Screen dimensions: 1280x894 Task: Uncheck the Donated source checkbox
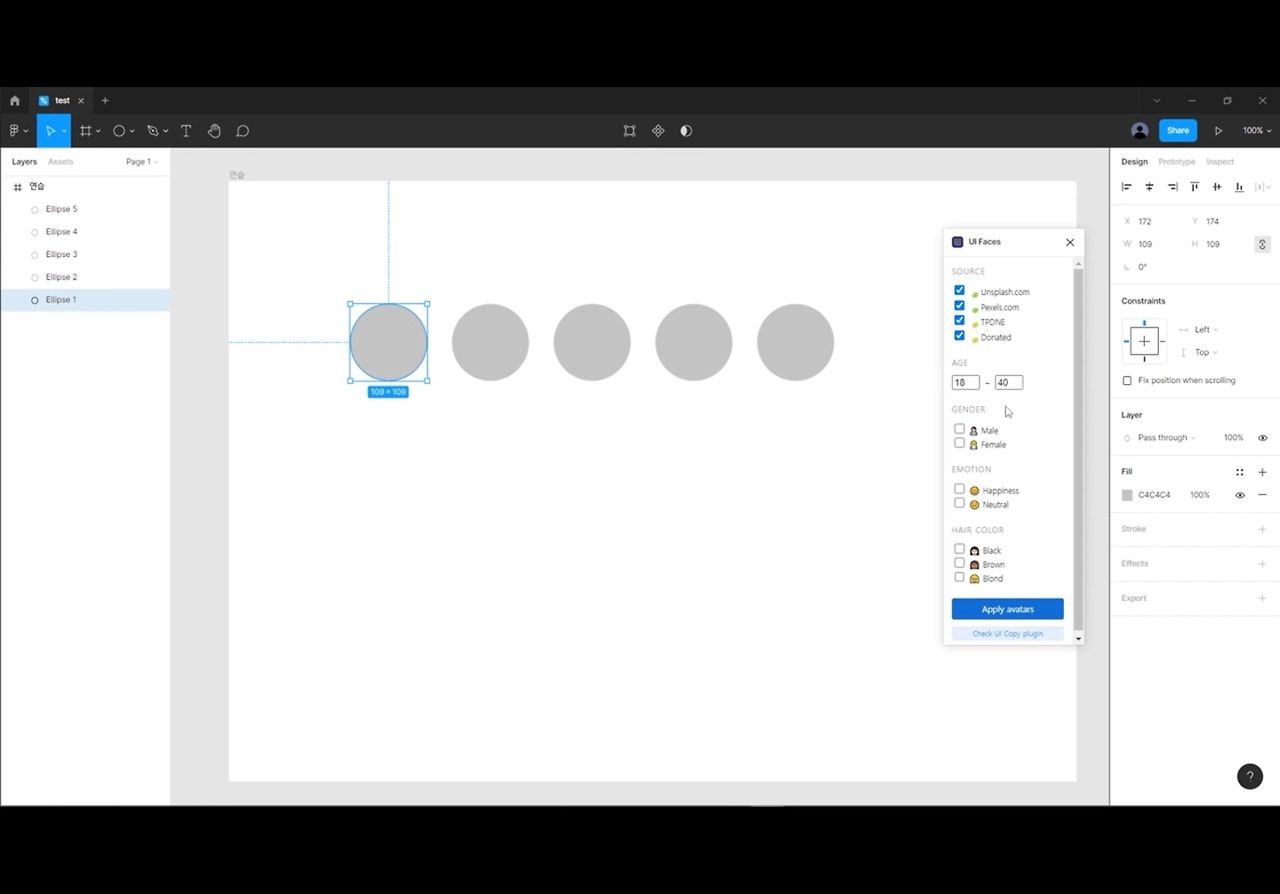click(959, 336)
